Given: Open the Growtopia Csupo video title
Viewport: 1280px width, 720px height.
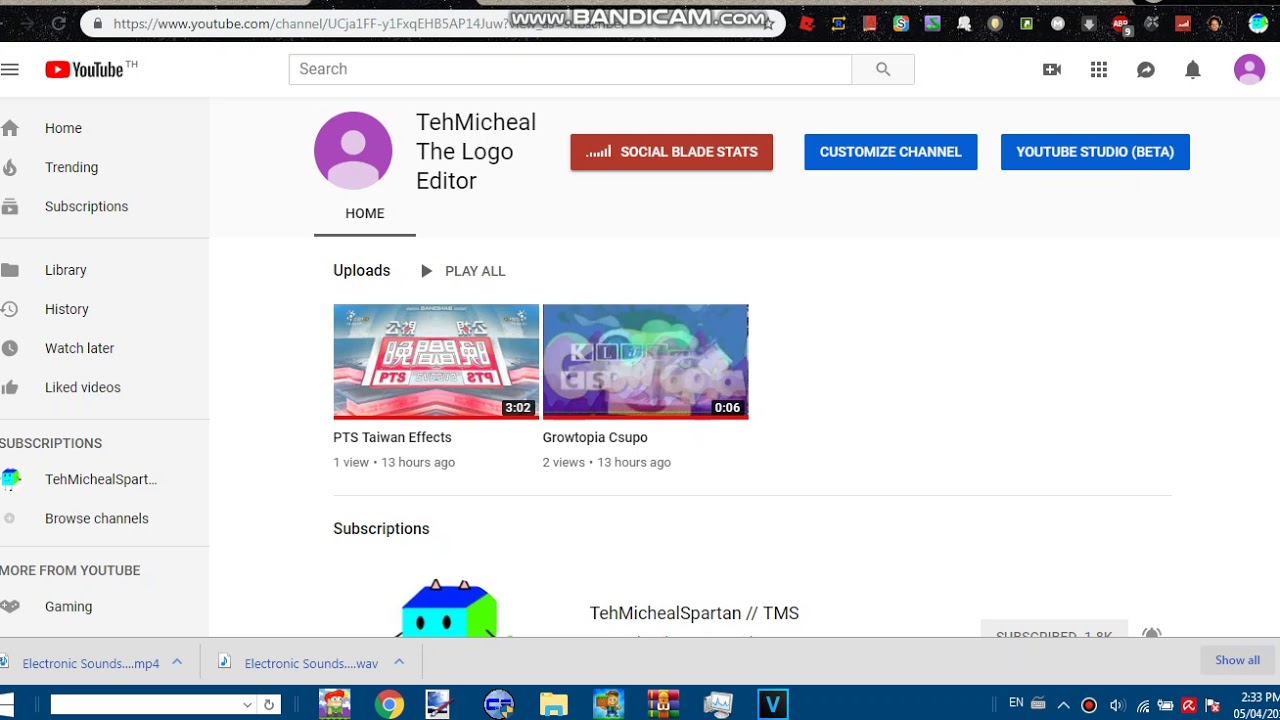Looking at the screenshot, I should pyautogui.click(x=595, y=437).
